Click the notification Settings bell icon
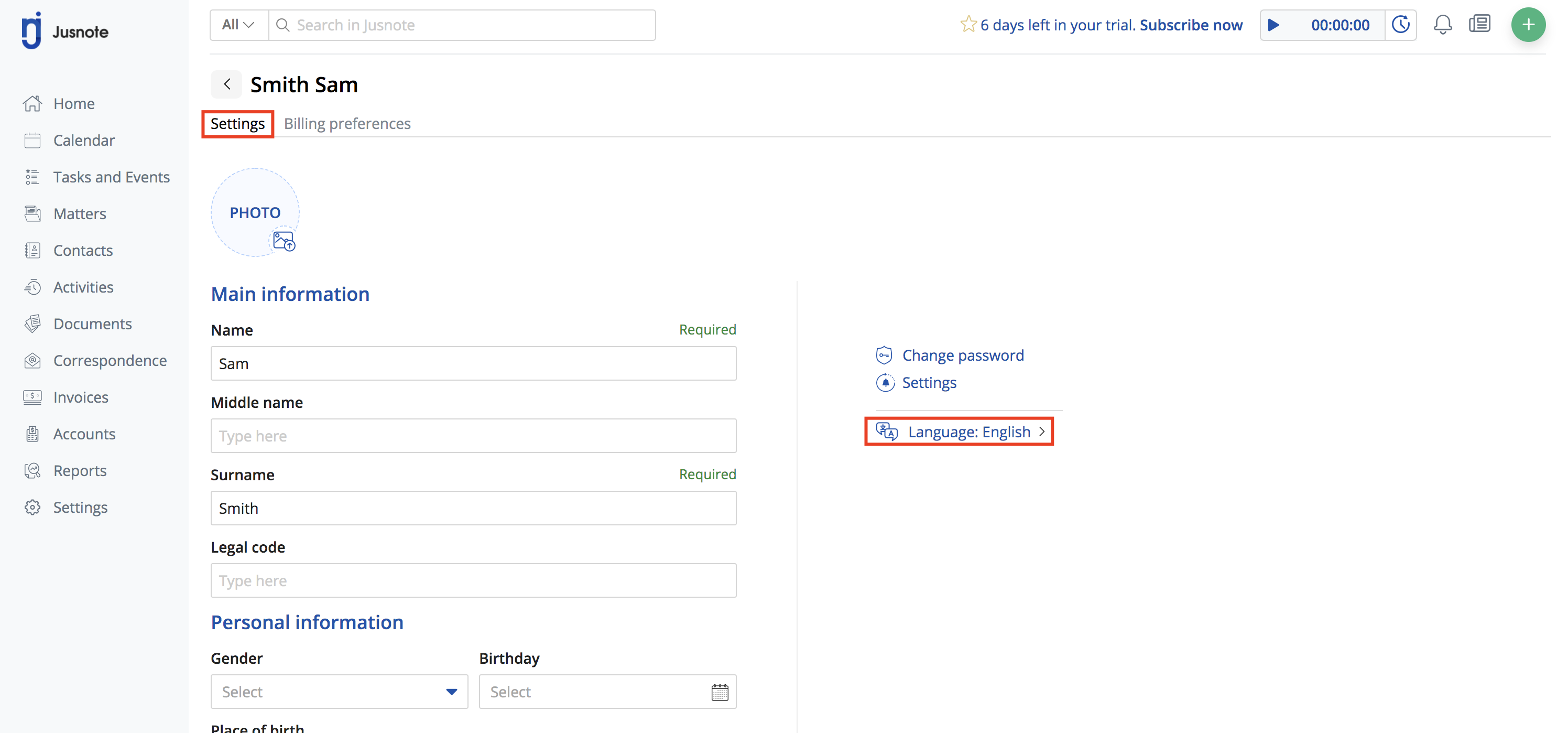Screen dimensions: 1568x733 [885, 383]
